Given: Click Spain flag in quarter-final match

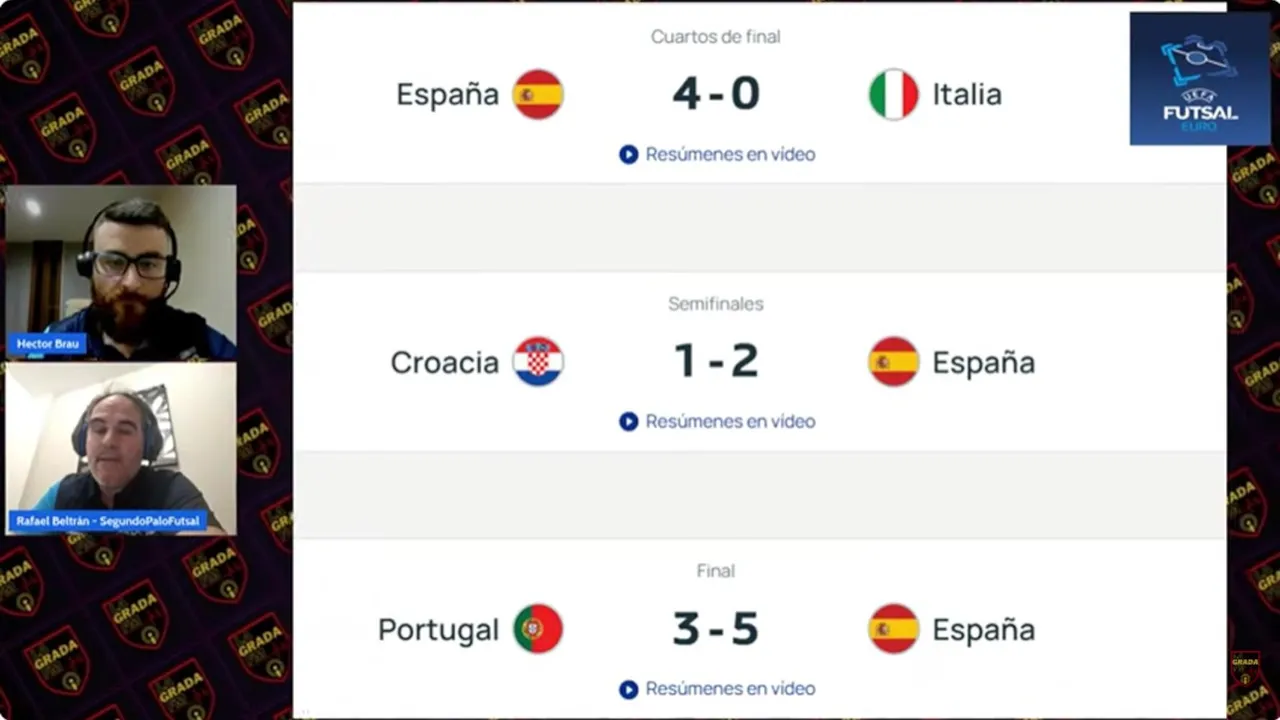Looking at the screenshot, I should (x=538, y=94).
